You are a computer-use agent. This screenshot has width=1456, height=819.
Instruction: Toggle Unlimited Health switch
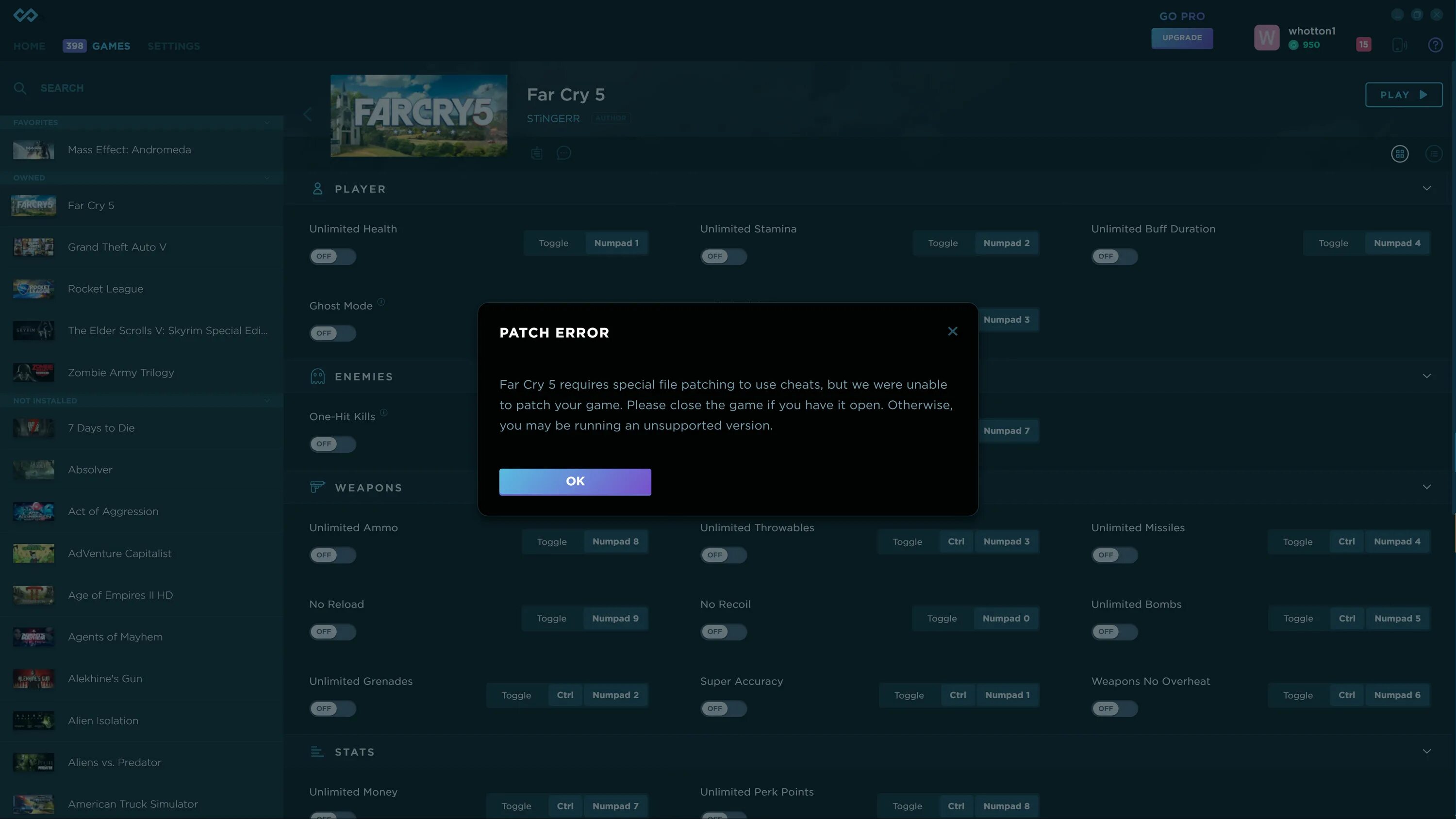[332, 257]
